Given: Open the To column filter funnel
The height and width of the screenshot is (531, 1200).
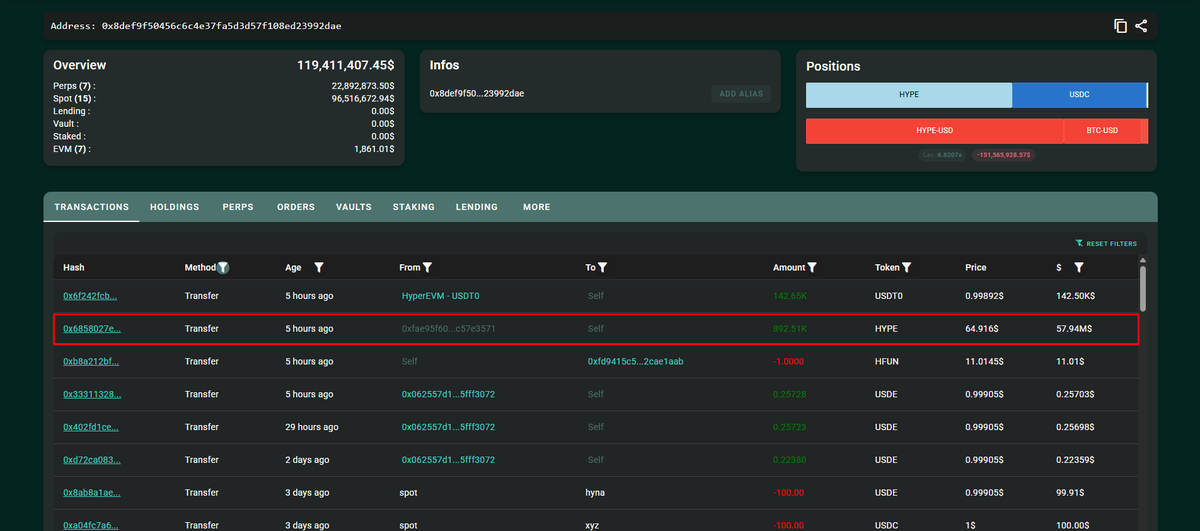Looking at the screenshot, I should tap(603, 268).
